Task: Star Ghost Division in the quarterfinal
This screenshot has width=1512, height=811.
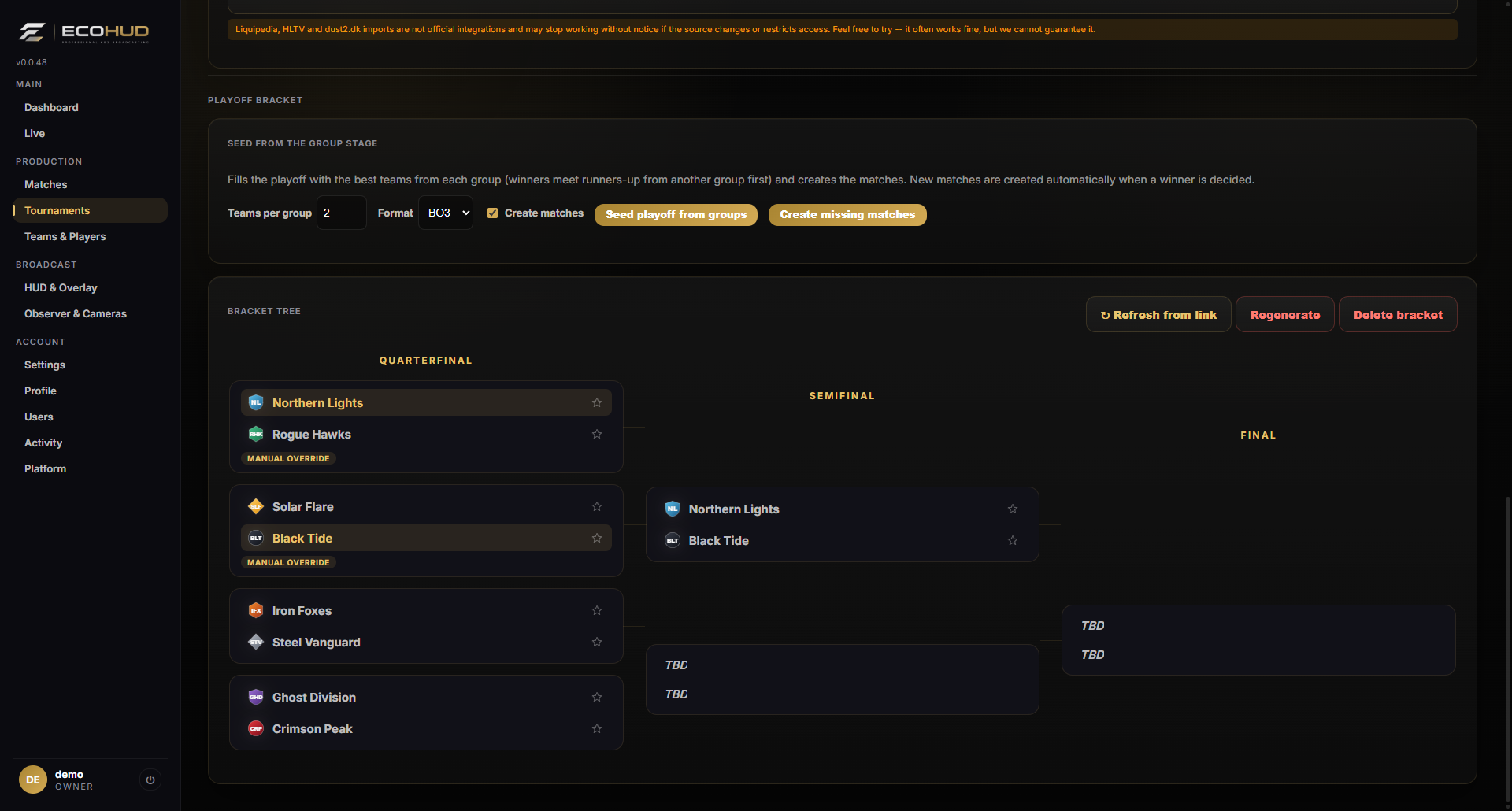Action: 597,697
